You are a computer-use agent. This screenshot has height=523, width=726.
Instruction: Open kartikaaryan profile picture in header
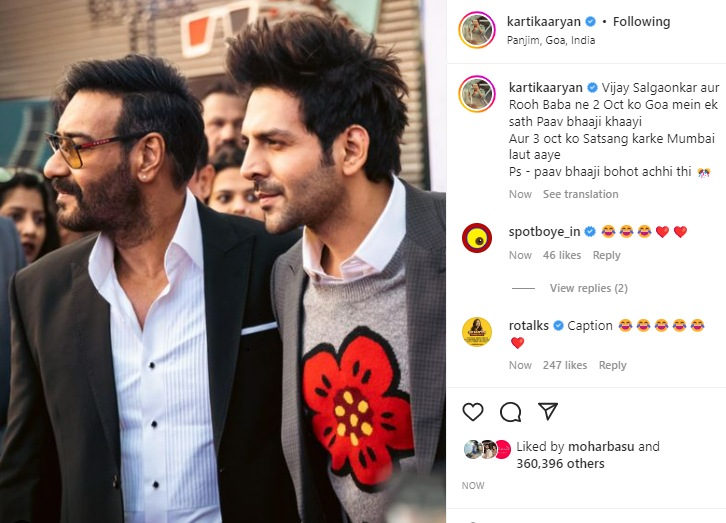point(477,30)
